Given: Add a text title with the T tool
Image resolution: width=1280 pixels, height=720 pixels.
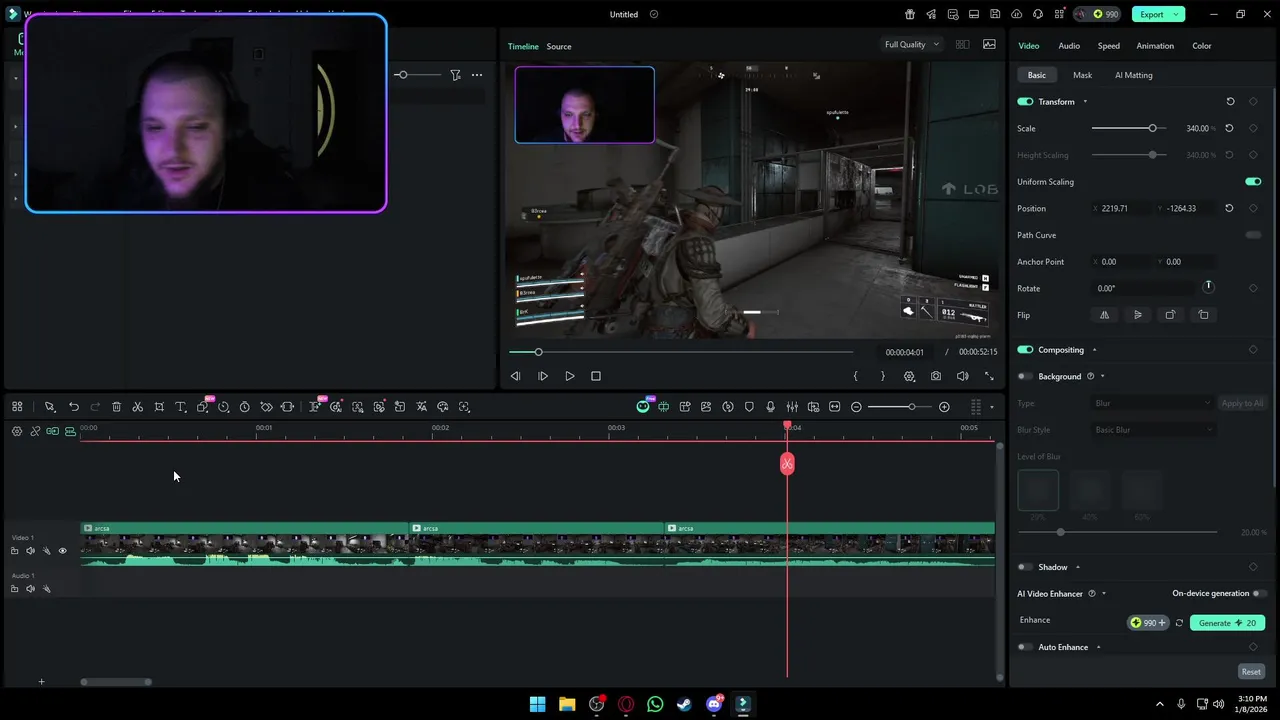Looking at the screenshot, I should 181,407.
